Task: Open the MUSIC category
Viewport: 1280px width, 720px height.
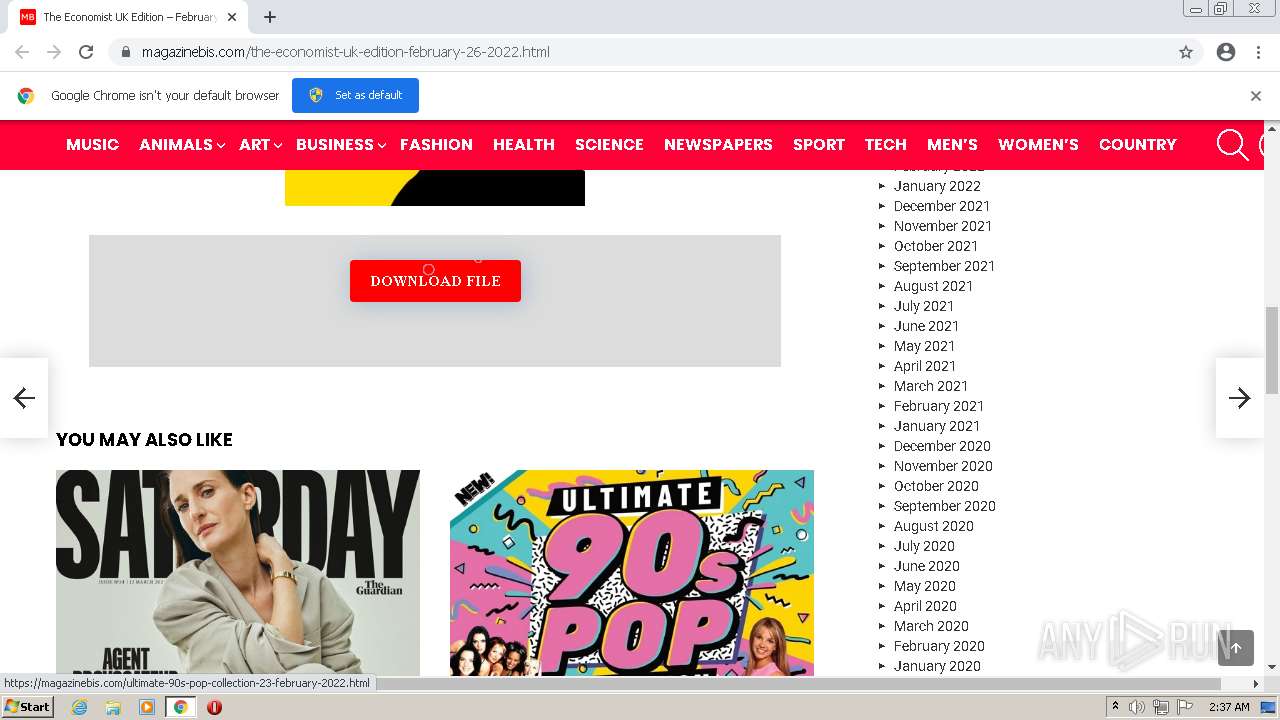Action: [92, 145]
